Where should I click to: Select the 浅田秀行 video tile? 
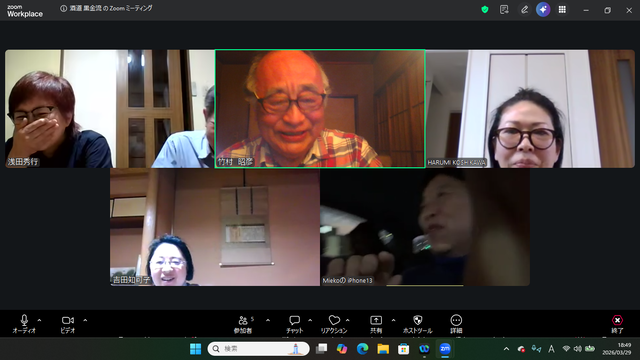(110, 109)
